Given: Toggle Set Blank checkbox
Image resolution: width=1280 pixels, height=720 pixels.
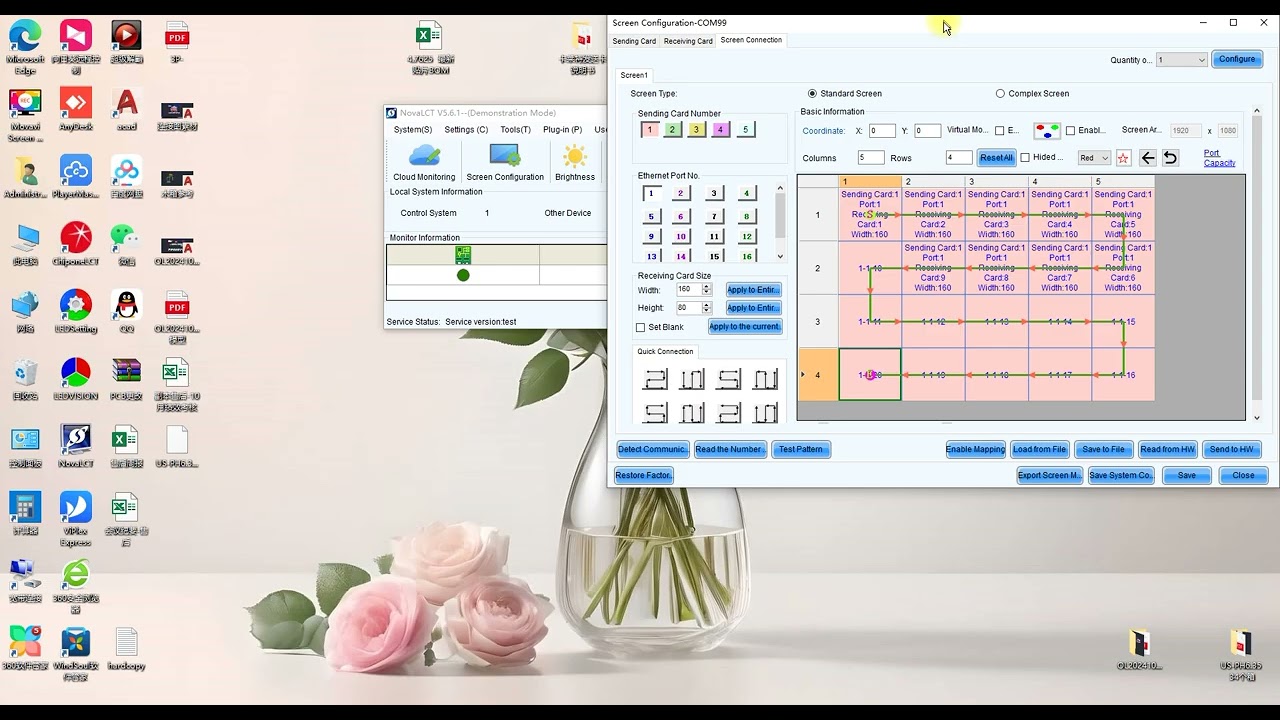Looking at the screenshot, I should pyautogui.click(x=641, y=328).
